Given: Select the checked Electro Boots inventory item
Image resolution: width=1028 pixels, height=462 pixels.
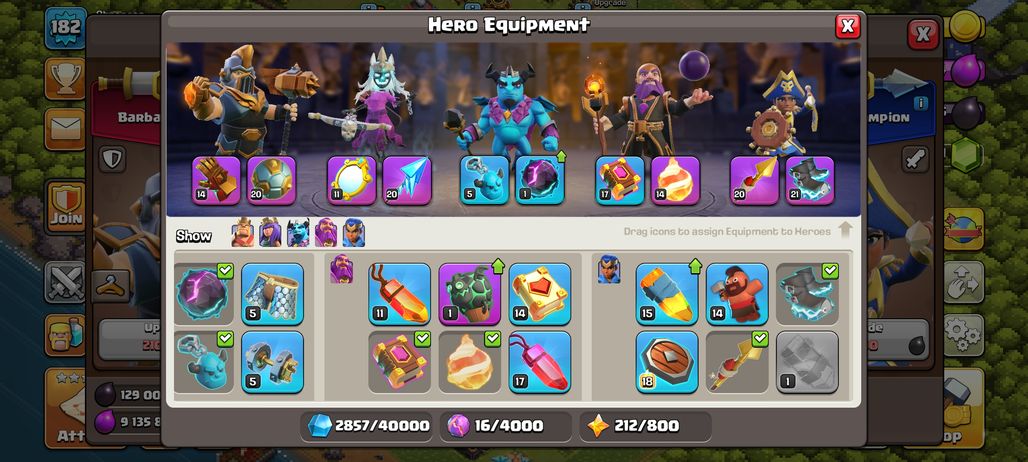Looking at the screenshot, I should pos(807,294).
